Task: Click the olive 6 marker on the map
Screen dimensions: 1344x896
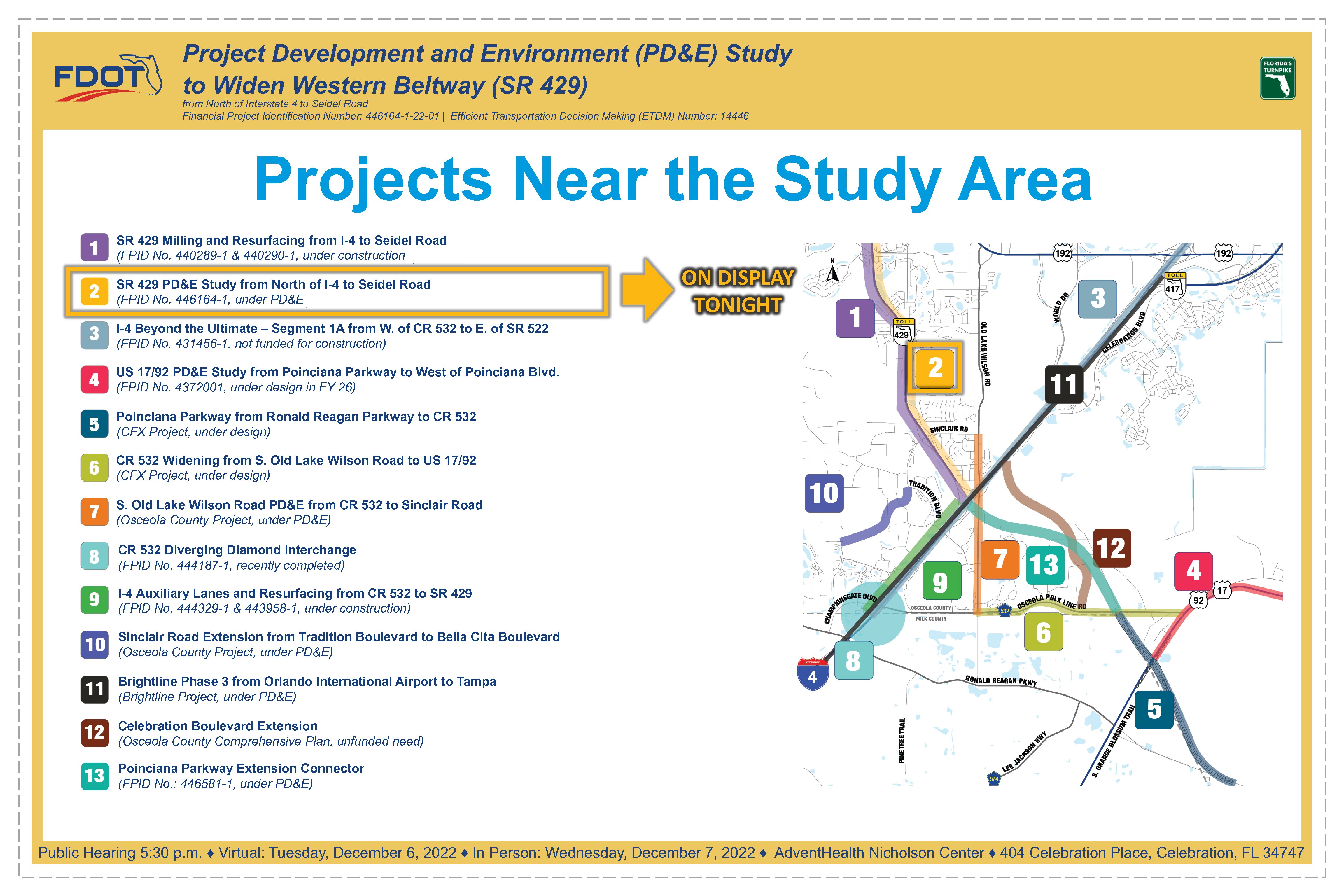Action: [1043, 631]
